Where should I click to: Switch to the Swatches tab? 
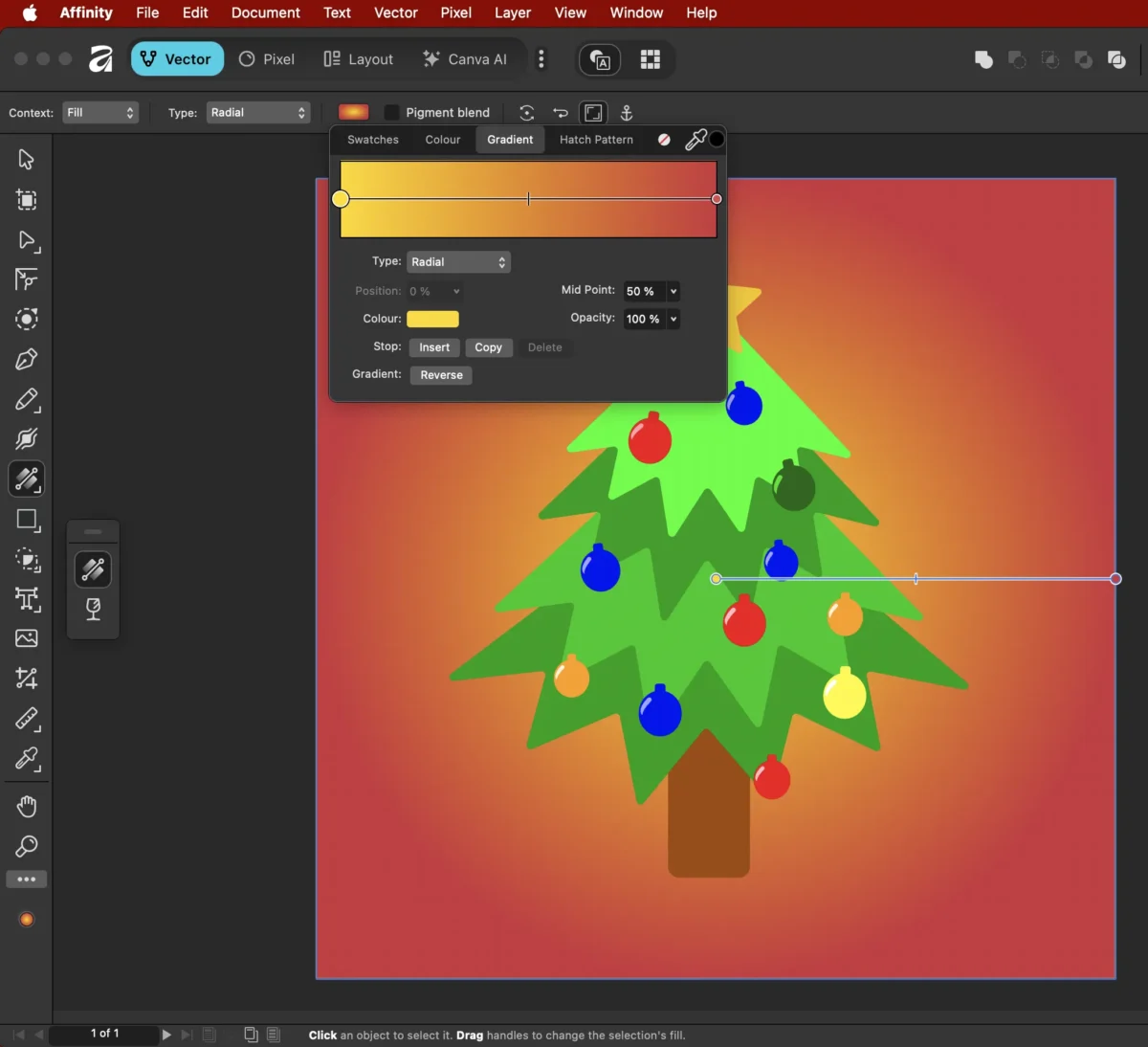[372, 140]
